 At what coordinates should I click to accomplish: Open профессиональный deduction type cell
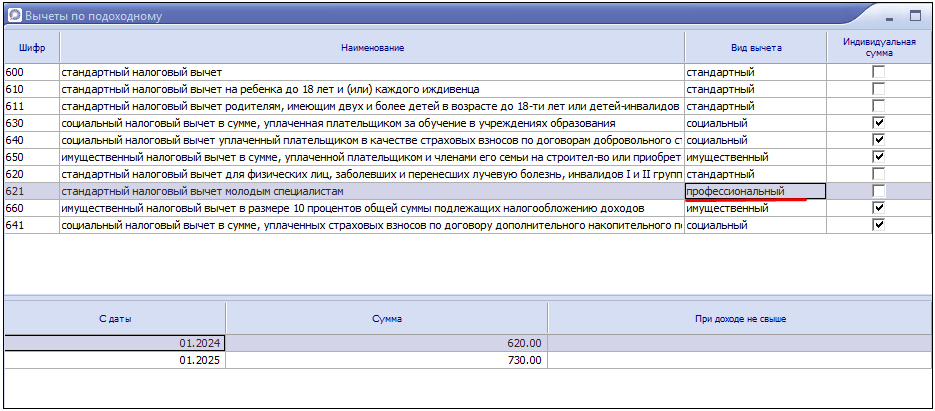755,191
